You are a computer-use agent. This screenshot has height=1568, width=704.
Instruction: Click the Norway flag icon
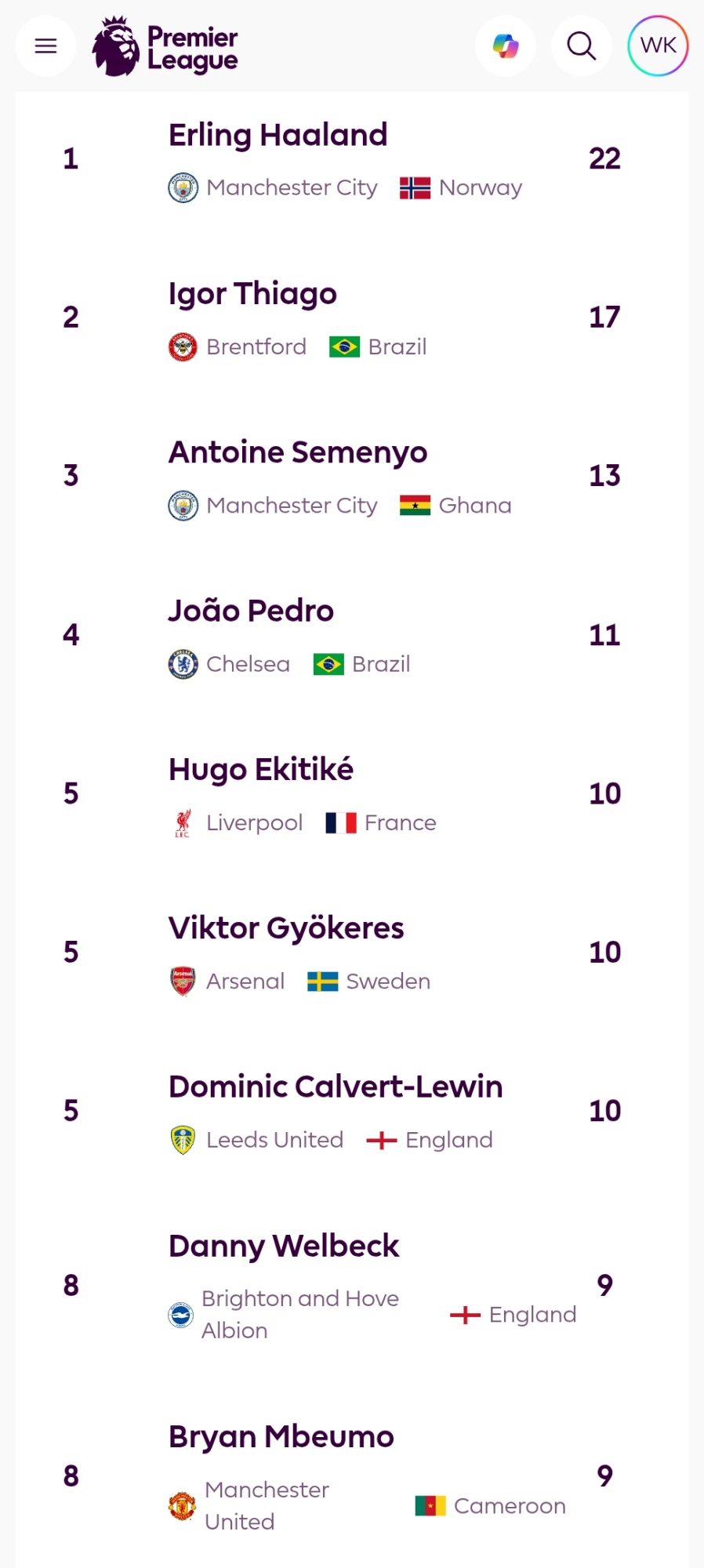415,188
